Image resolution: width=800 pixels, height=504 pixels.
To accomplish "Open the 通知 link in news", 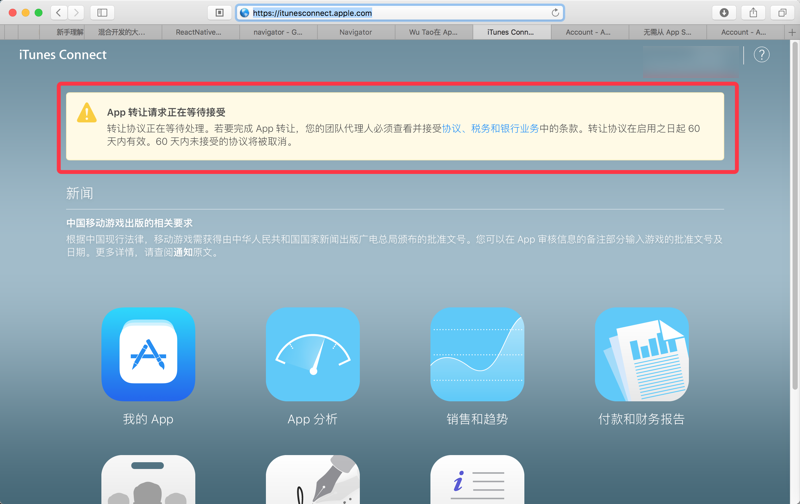I will 183,253.
